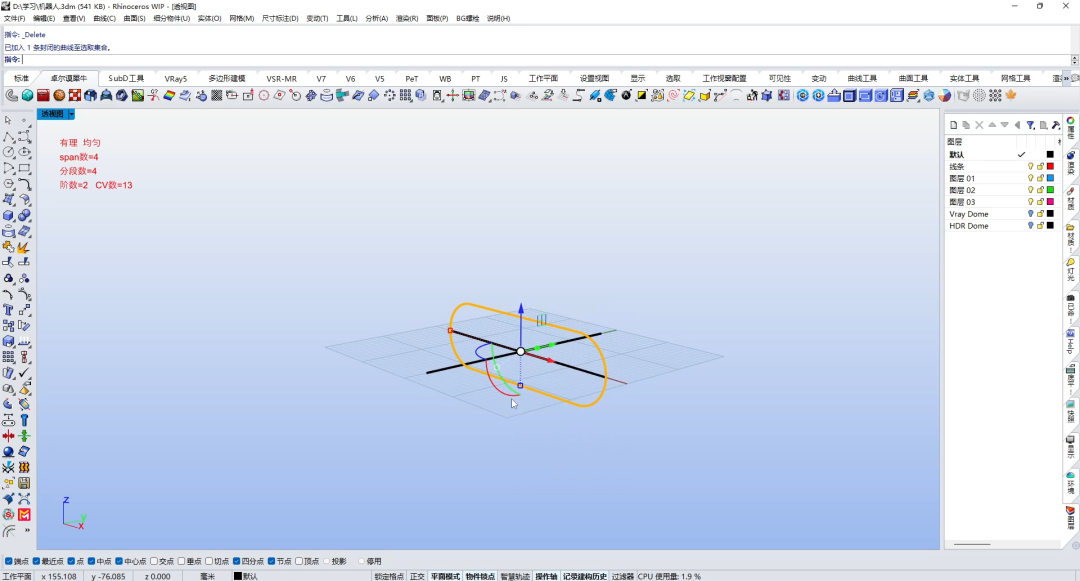The image size is (1080, 581).
Task: Open the 曲线(C) menu
Action: (x=105, y=19)
